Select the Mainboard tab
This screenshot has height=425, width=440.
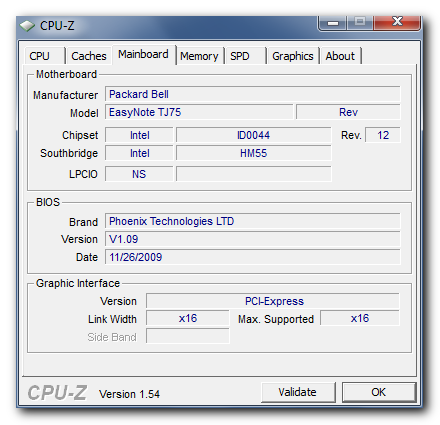(x=143, y=54)
